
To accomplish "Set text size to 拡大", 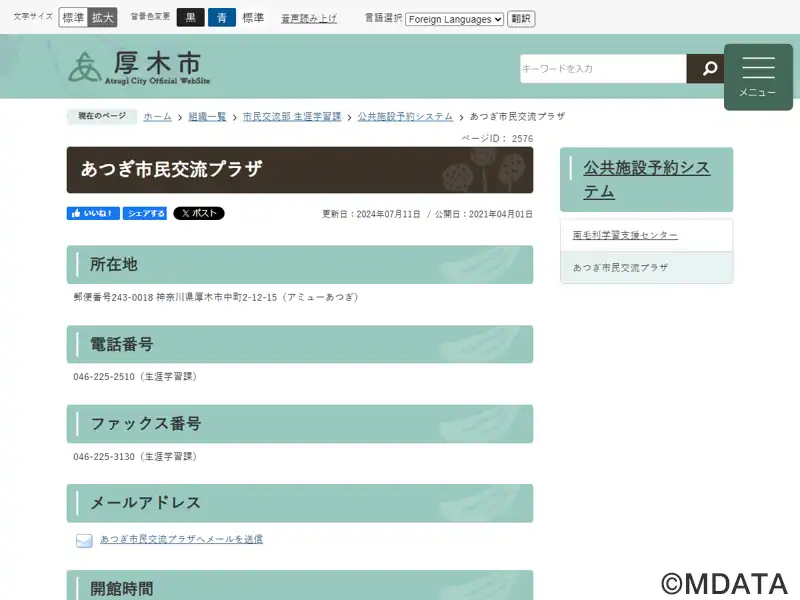I will tap(102, 18).
